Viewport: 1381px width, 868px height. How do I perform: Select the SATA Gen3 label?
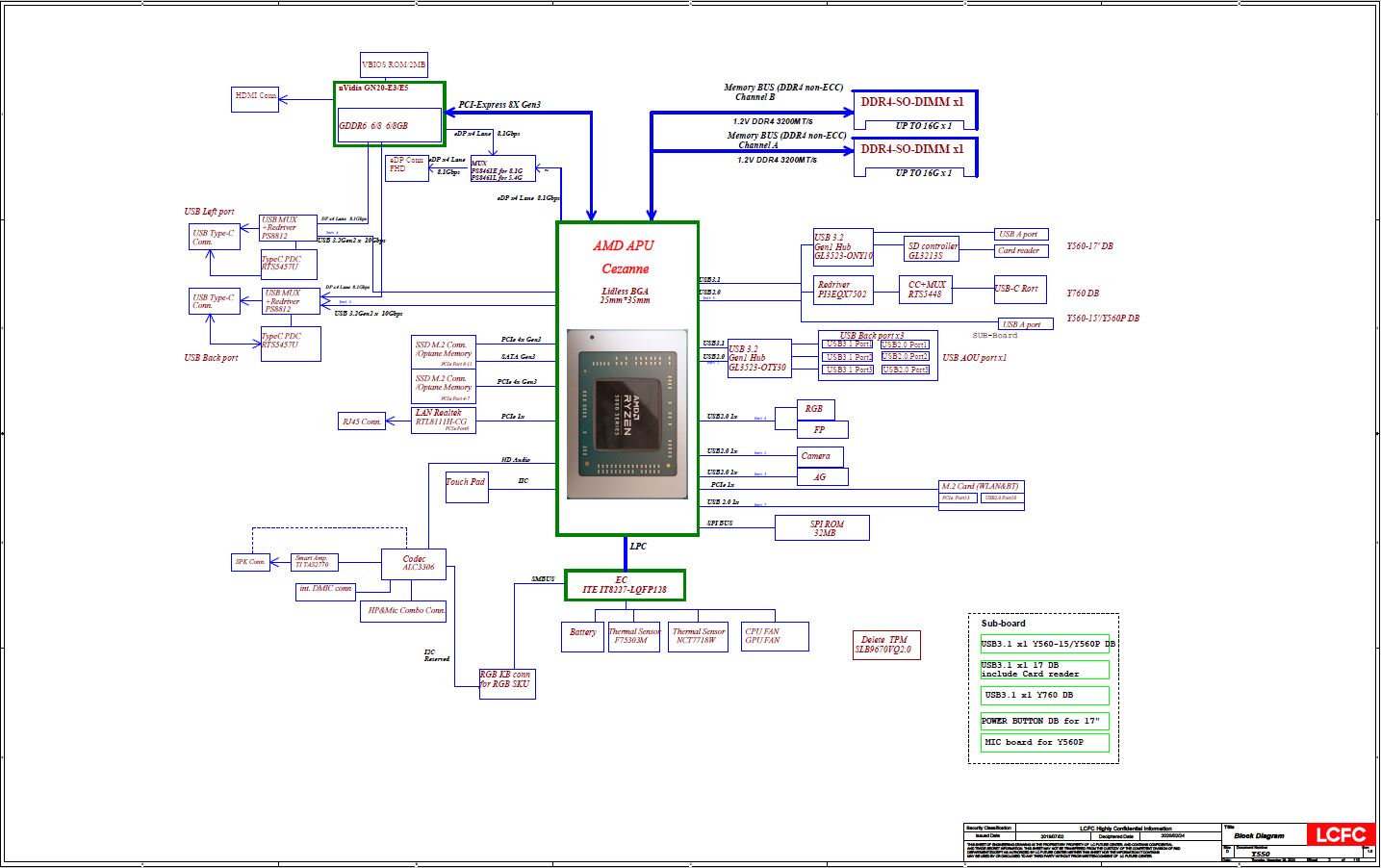tap(518, 357)
